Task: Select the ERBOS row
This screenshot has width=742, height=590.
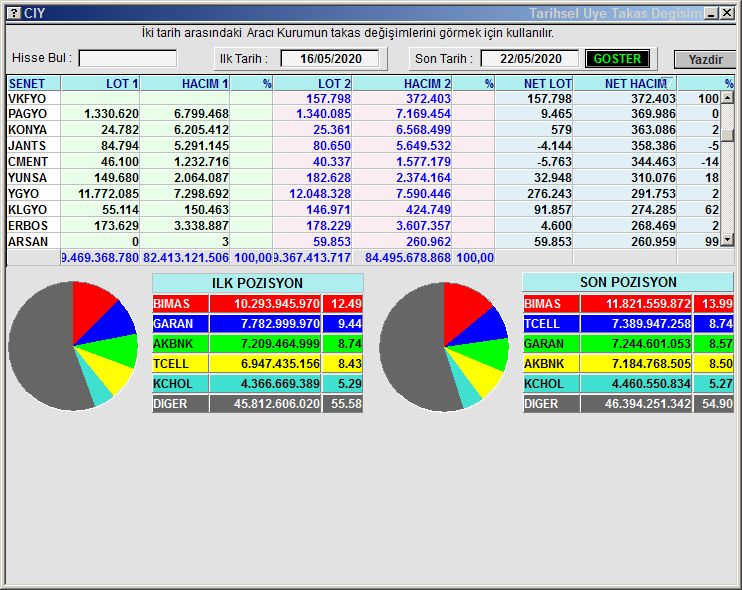Action: pos(363,226)
